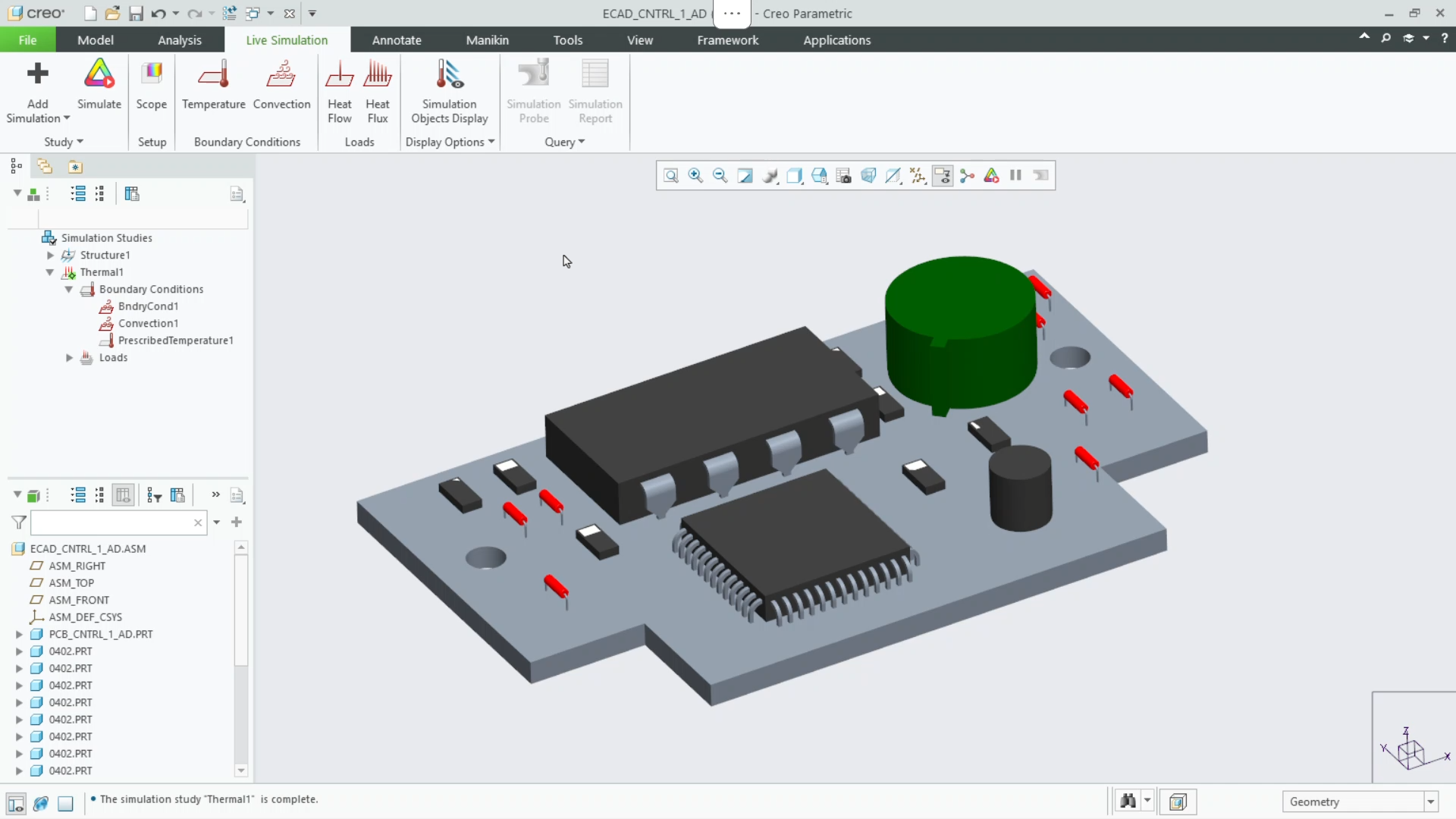Collapse the Boundary Conditions tree node
The image size is (1456, 819).
[69, 289]
